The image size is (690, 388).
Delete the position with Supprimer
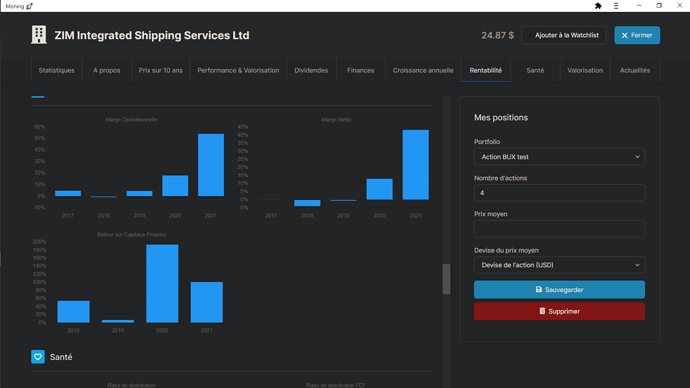click(559, 311)
